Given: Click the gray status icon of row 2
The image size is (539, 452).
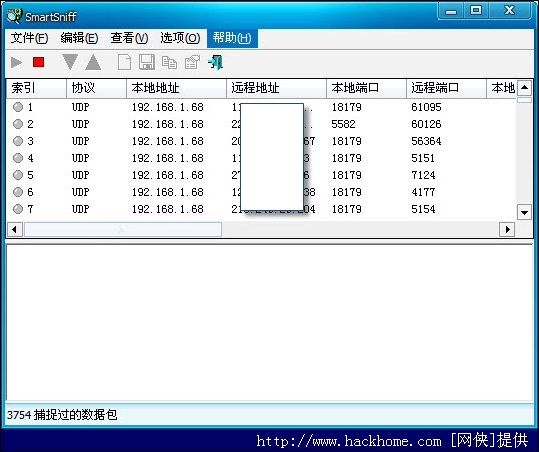Looking at the screenshot, I should (x=18, y=124).
